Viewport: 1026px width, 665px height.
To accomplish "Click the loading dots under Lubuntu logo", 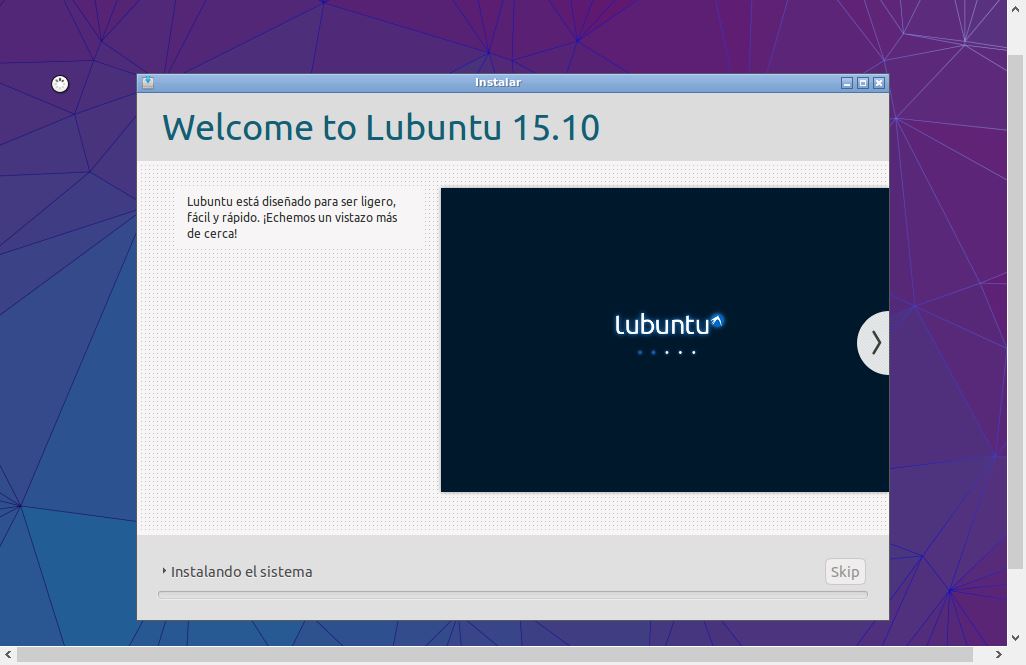I will pyautogui.click(x=666, y=352).
